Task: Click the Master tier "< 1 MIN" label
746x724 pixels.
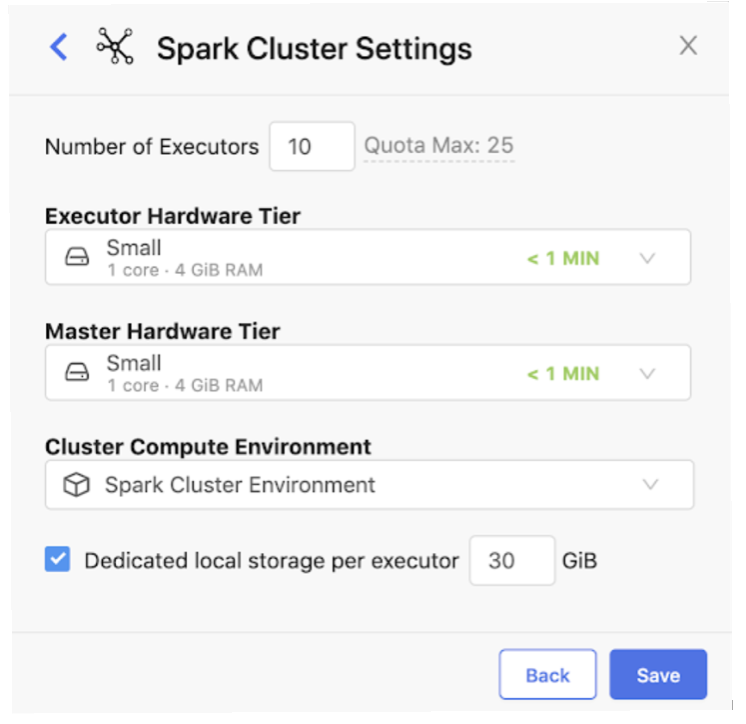Action: click(563, 374)
